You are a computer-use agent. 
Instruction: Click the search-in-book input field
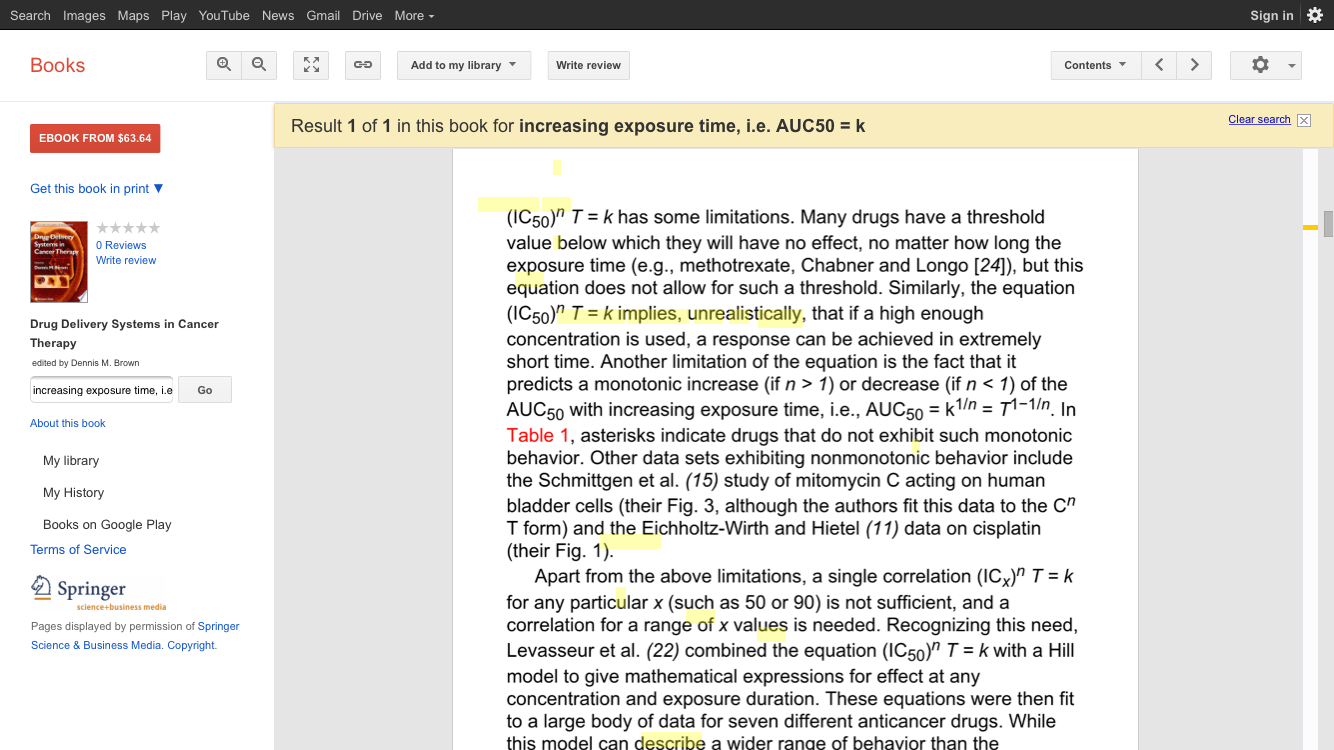[102, 390]
